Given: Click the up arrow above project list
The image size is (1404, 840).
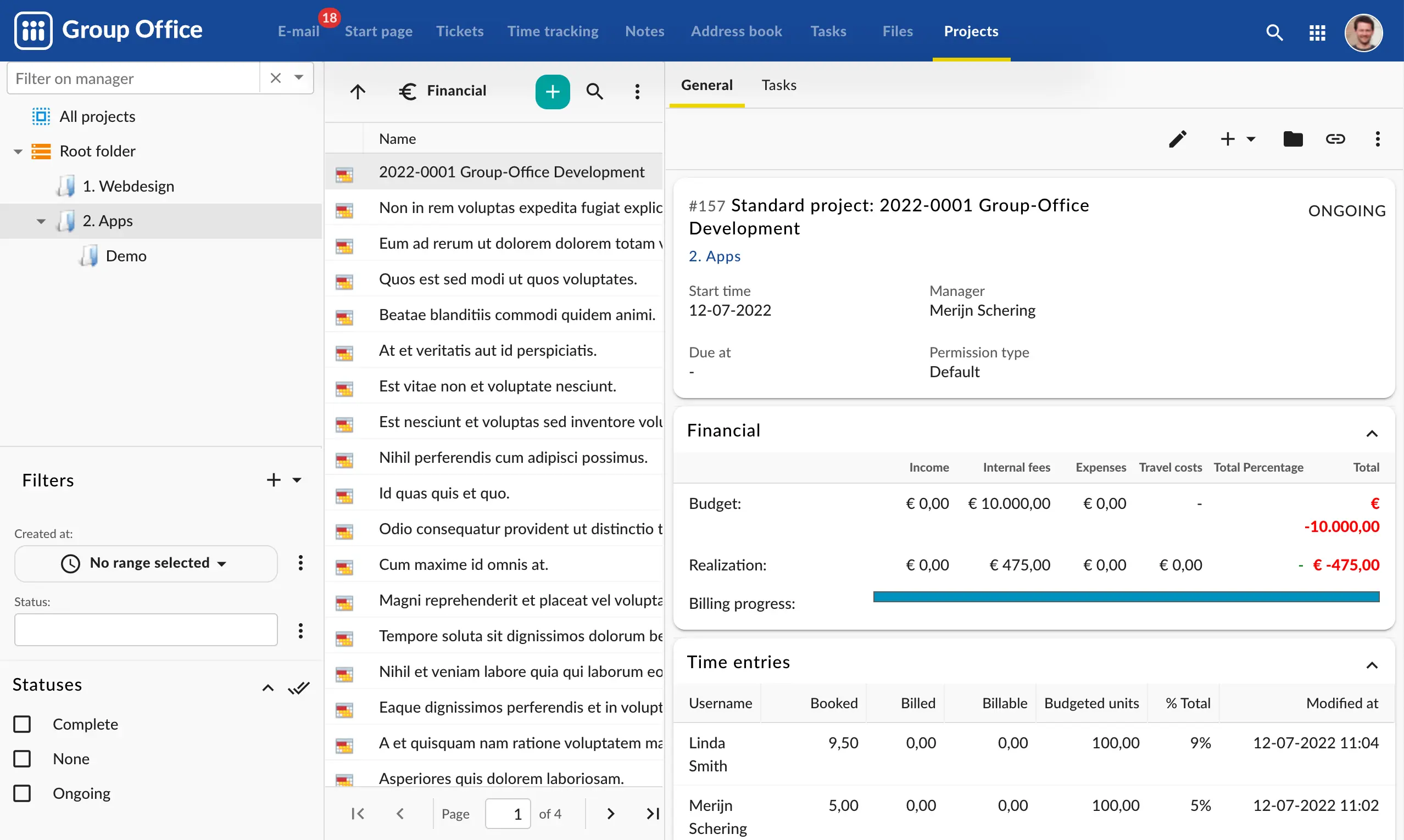Looking at the screenshot, I should coord(358,92).
